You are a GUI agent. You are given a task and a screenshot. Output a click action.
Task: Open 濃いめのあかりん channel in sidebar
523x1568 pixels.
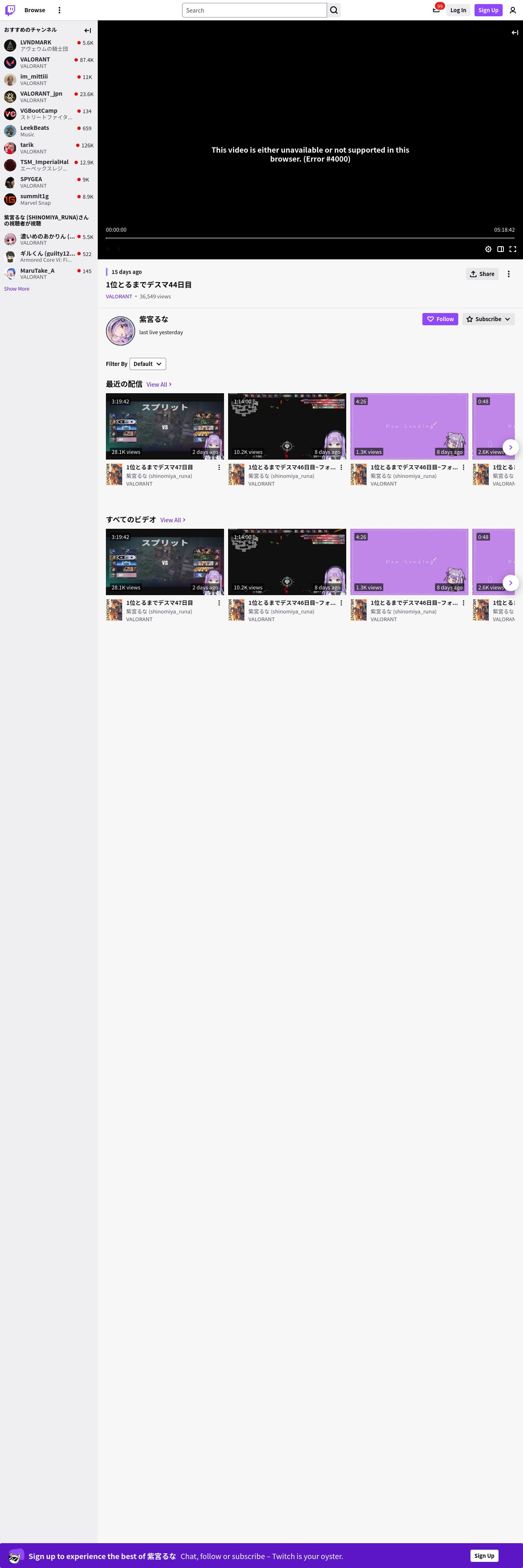(49, 239)
